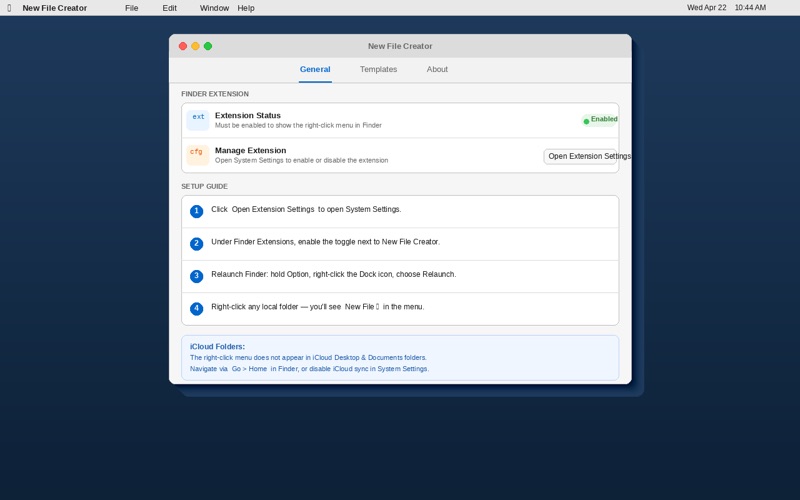Open the Help menu
This screenshot has width=800, height=500.
[x=246, y=8]
